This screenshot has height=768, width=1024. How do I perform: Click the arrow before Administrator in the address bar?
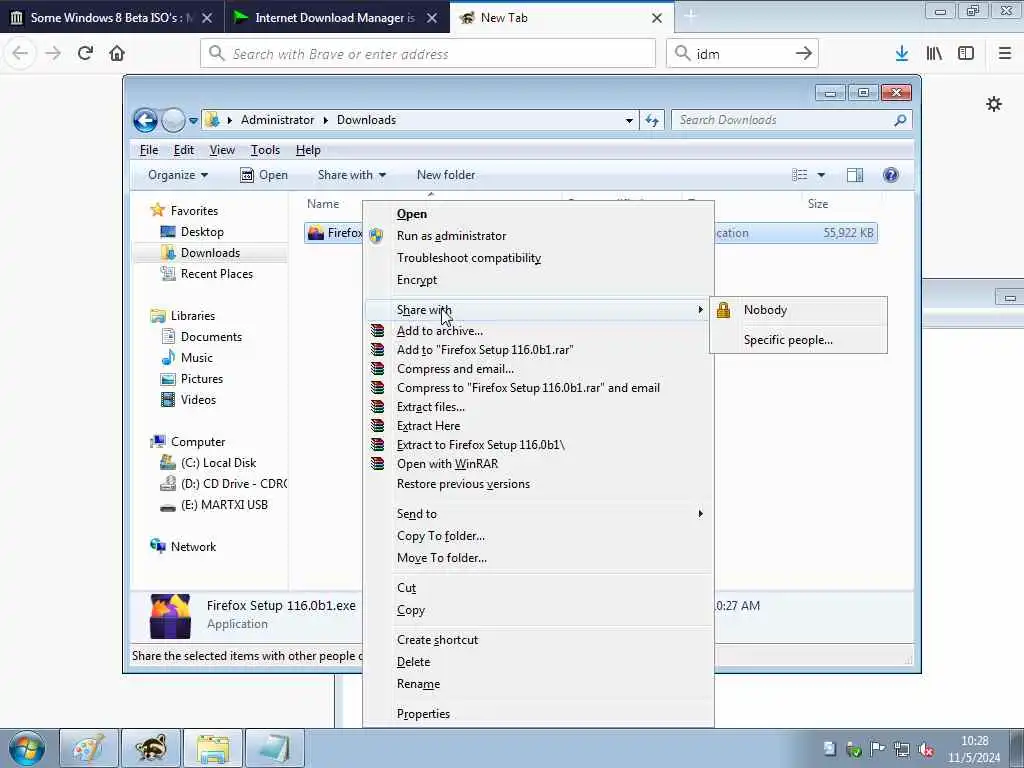point(230,120)
